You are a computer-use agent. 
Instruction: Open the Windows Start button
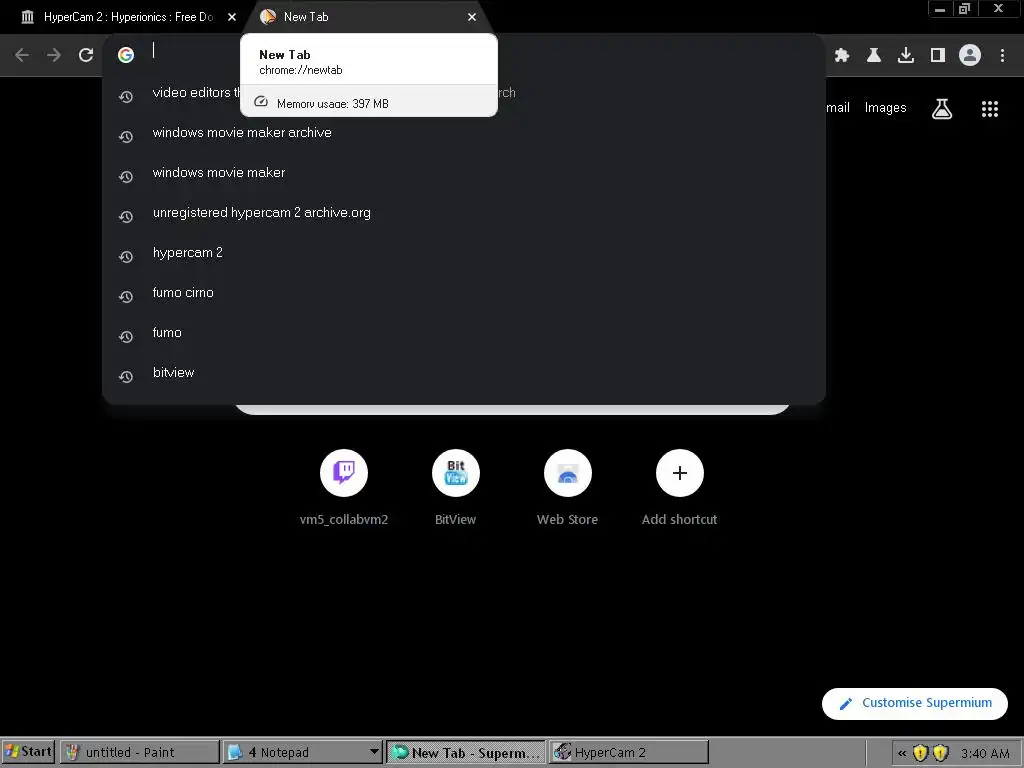[28, 752]
